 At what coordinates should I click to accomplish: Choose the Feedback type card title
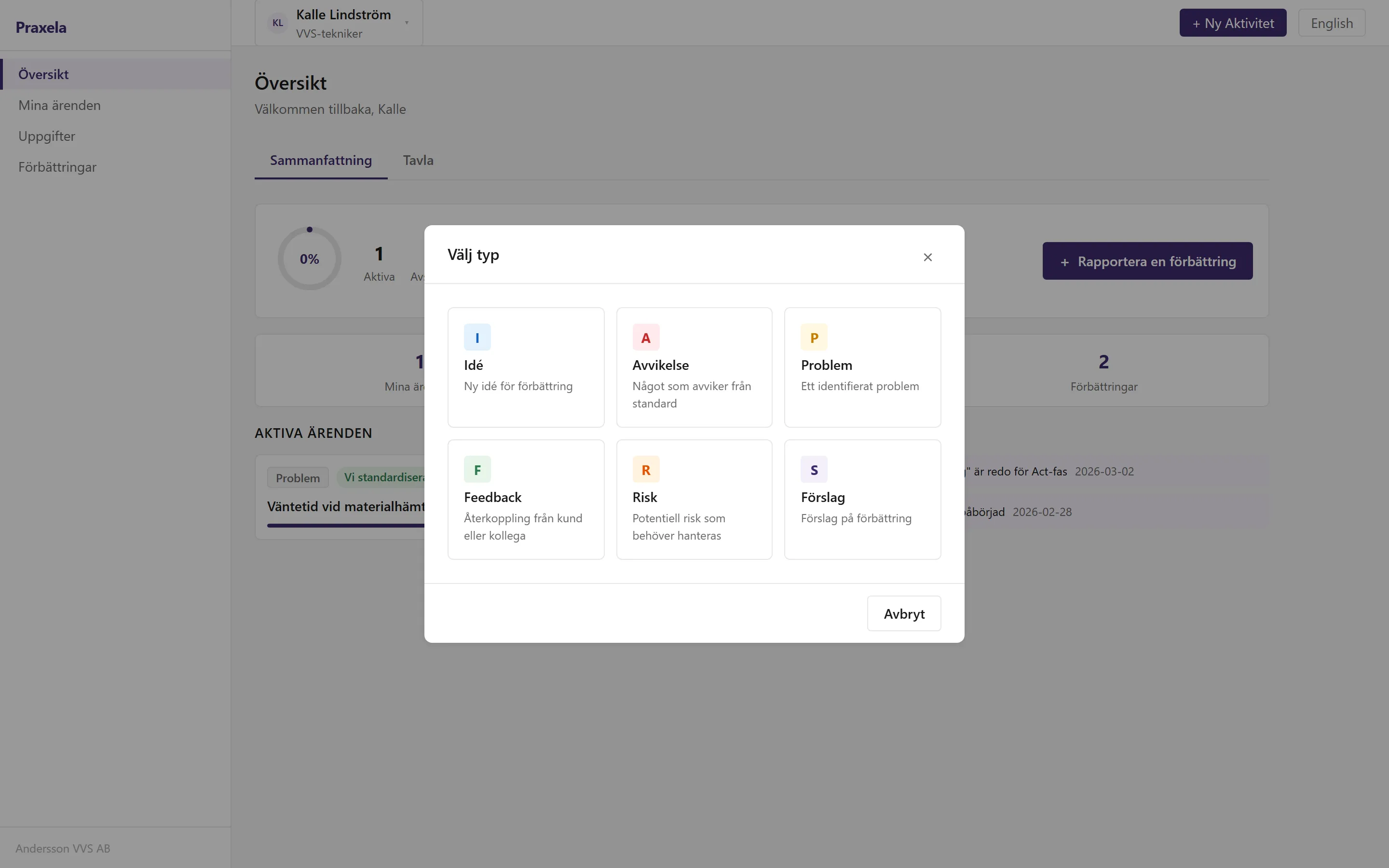492,497
